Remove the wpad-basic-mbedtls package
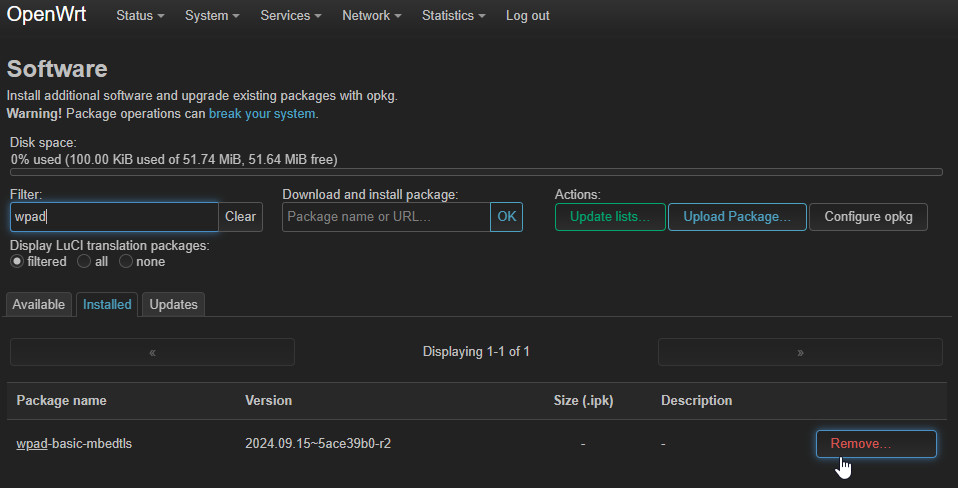The image size is (958, 488). coord(876,444)
